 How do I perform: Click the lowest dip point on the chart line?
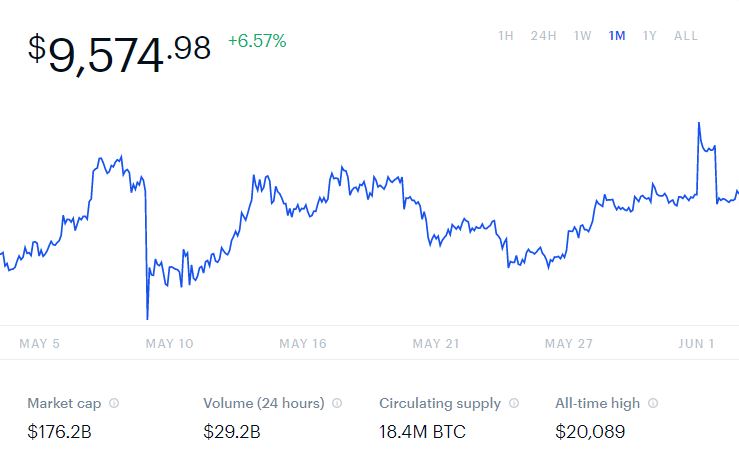(x=147, y=318)
